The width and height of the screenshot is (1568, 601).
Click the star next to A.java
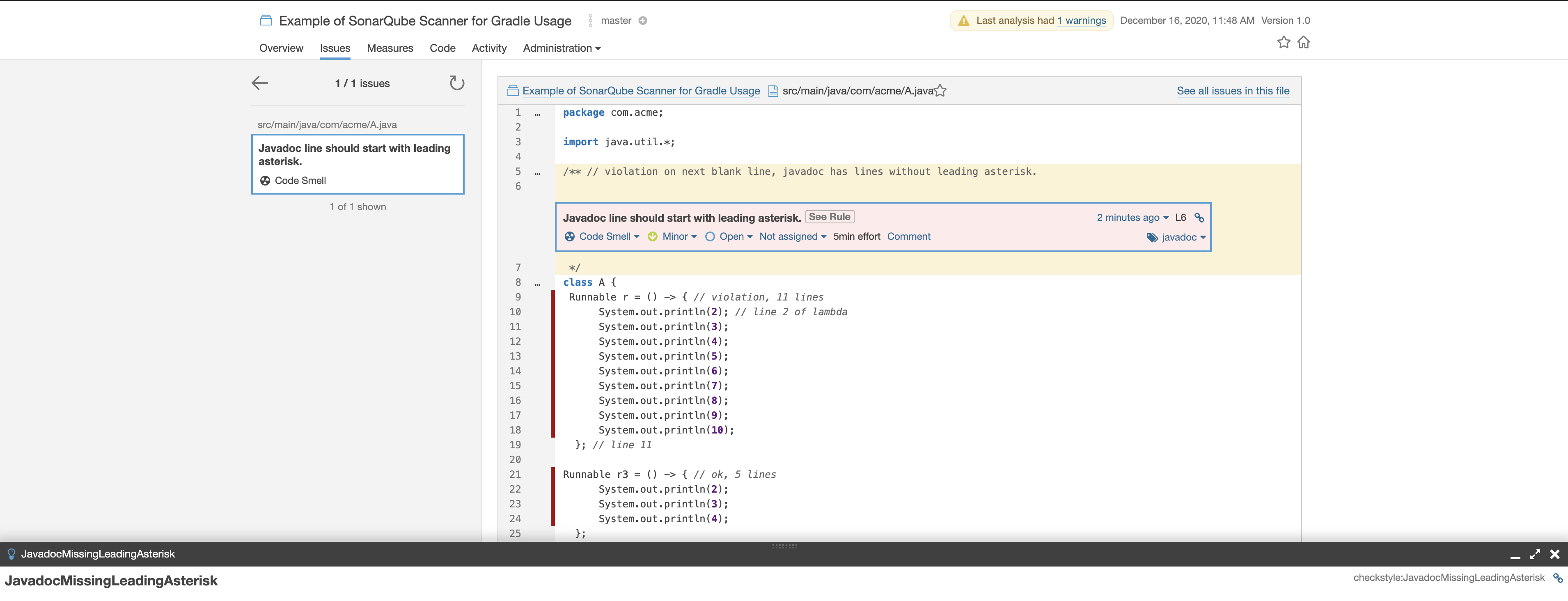point(940,91)
